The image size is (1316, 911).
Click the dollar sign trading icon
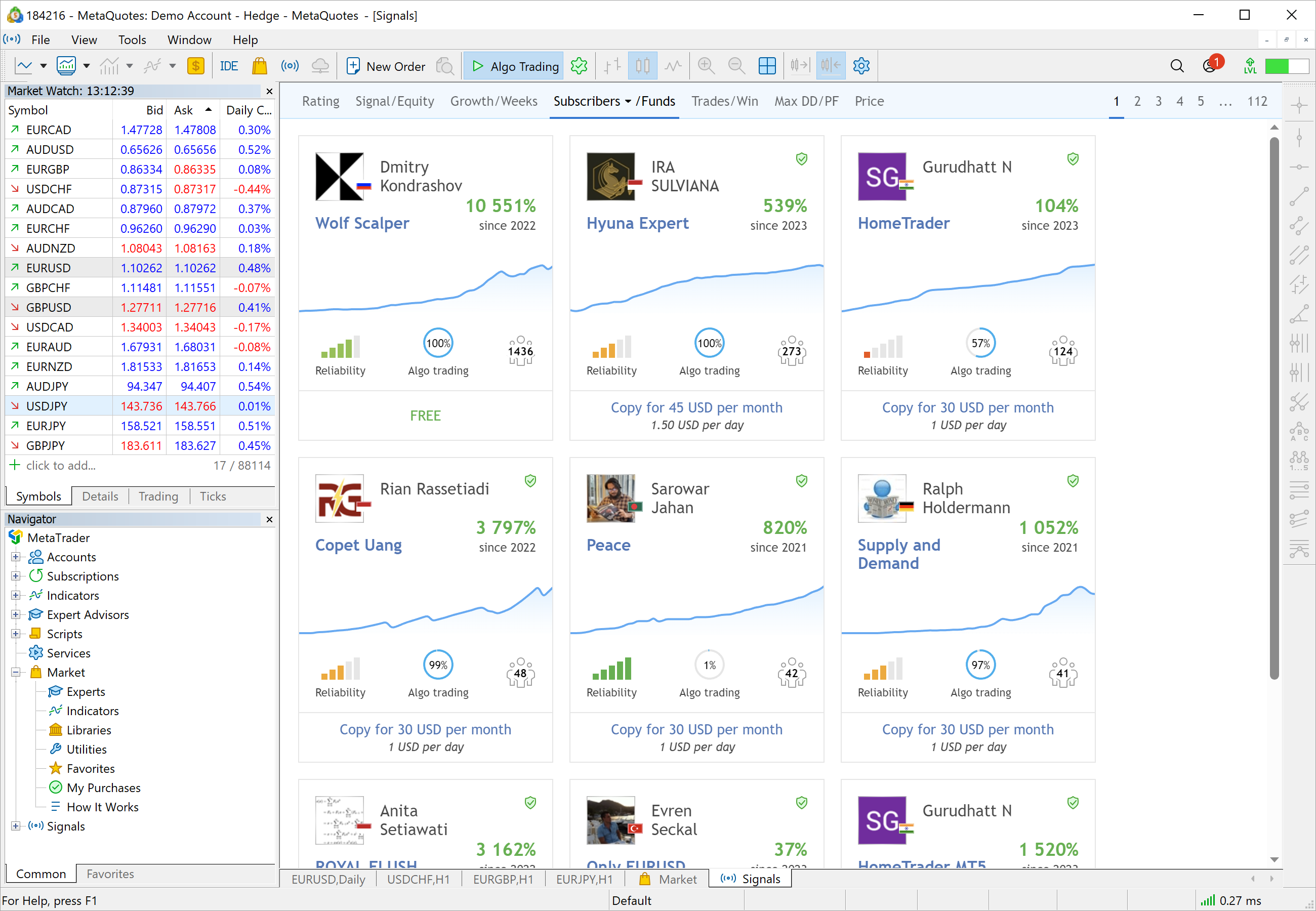pyautogui.click(x=196, y=66)
